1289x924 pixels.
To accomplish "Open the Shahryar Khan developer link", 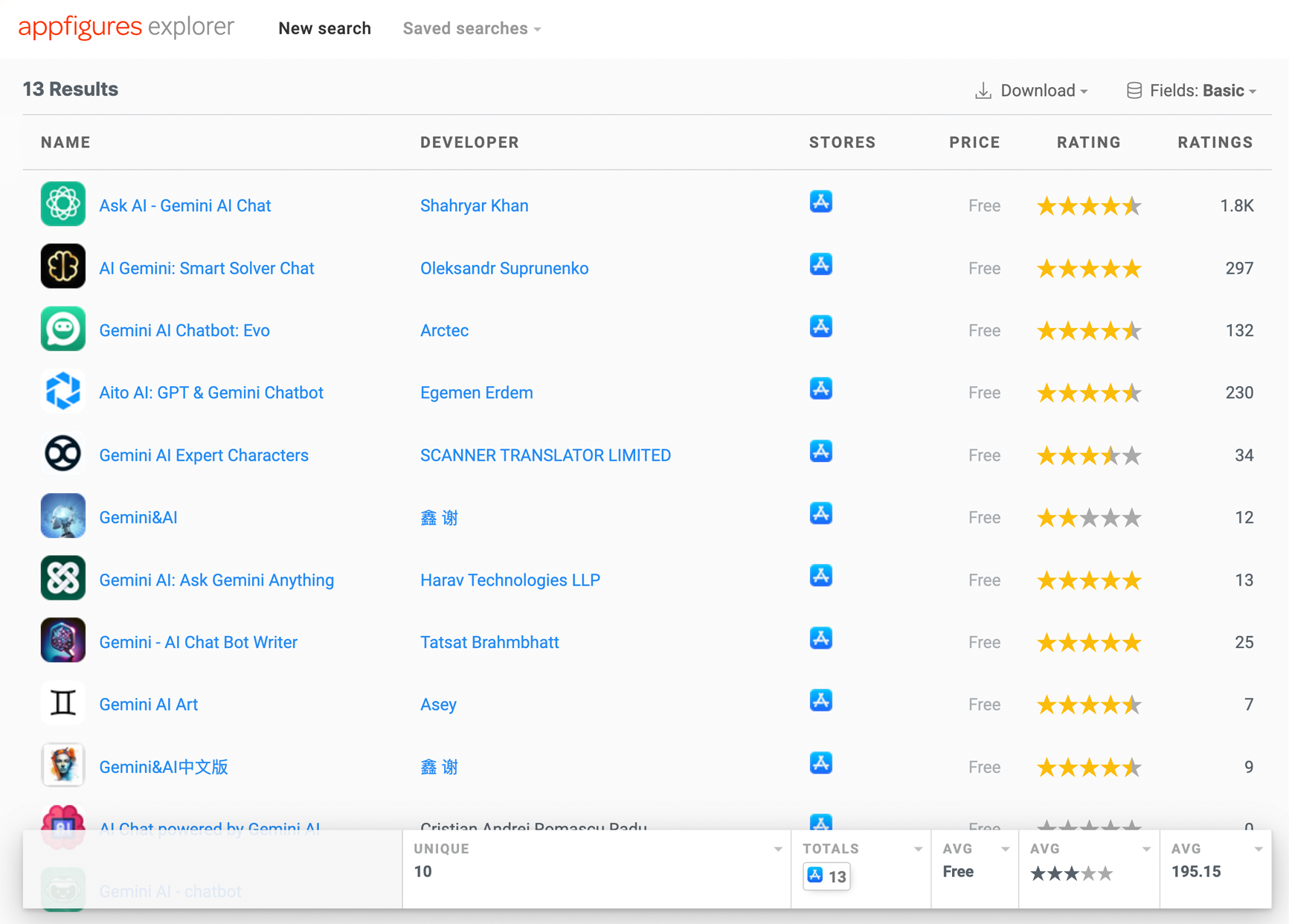I will 474,205.
